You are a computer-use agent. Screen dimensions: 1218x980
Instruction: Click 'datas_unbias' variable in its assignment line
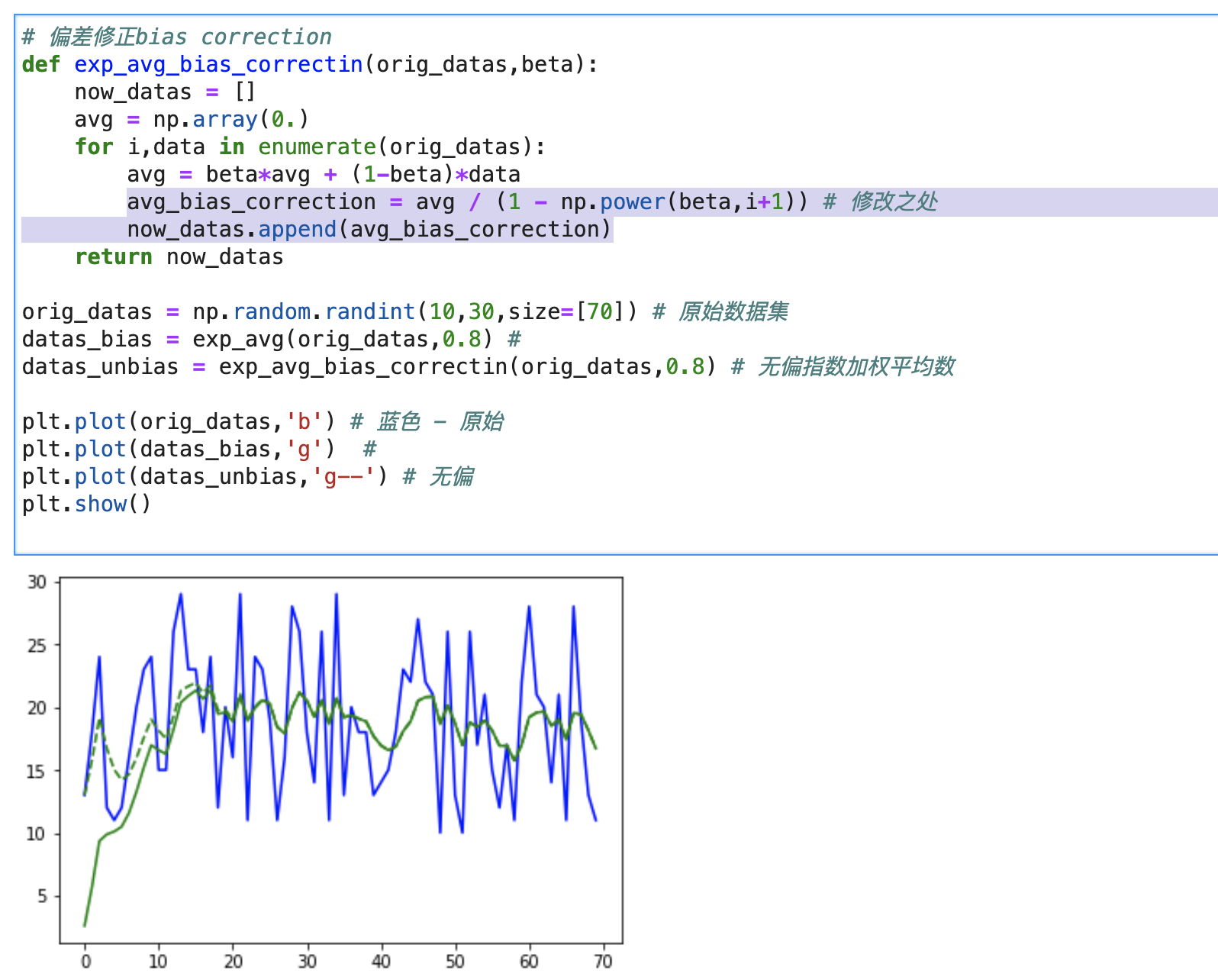[100, 366]
